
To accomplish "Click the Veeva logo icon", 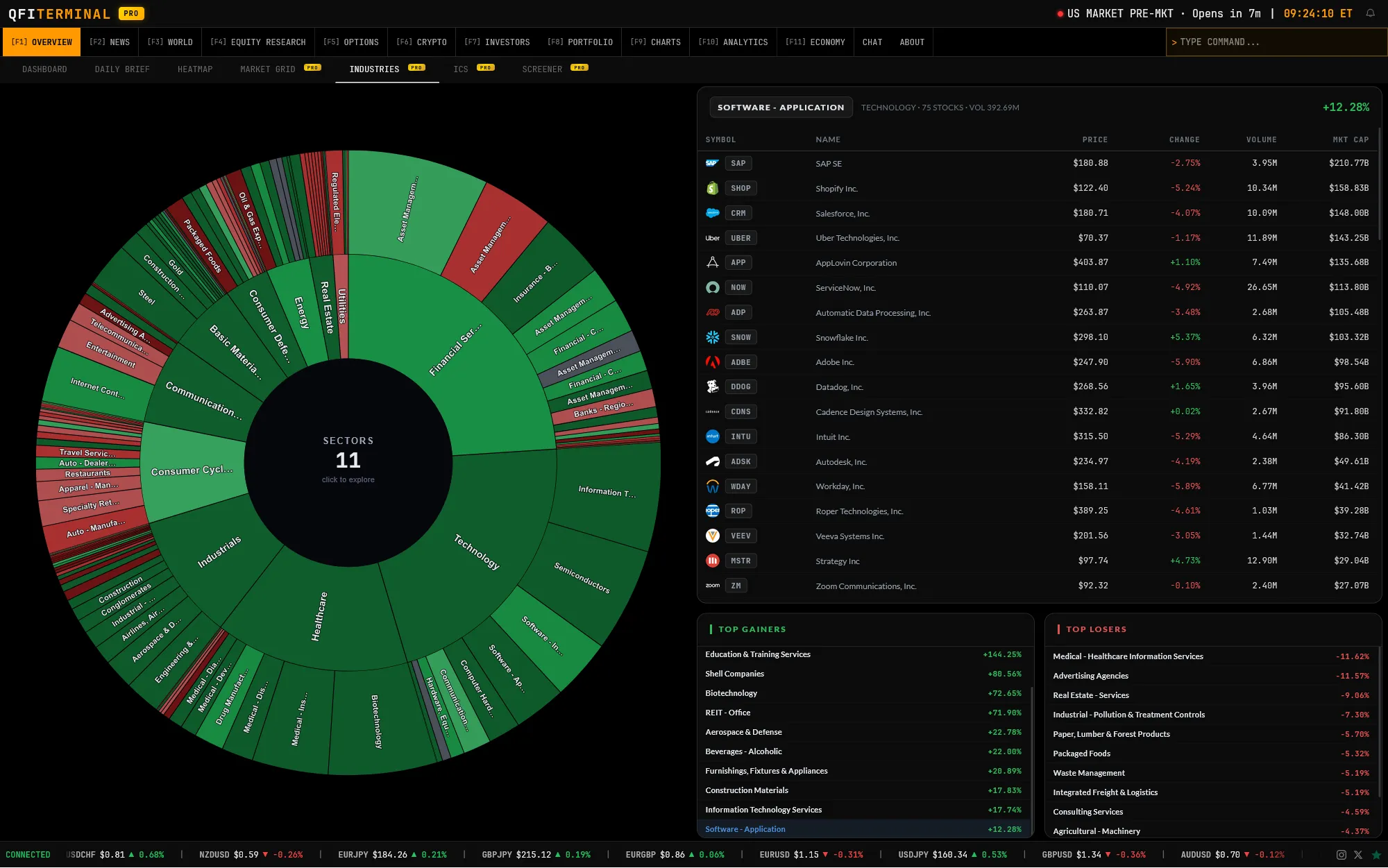I will click(712, 536).
